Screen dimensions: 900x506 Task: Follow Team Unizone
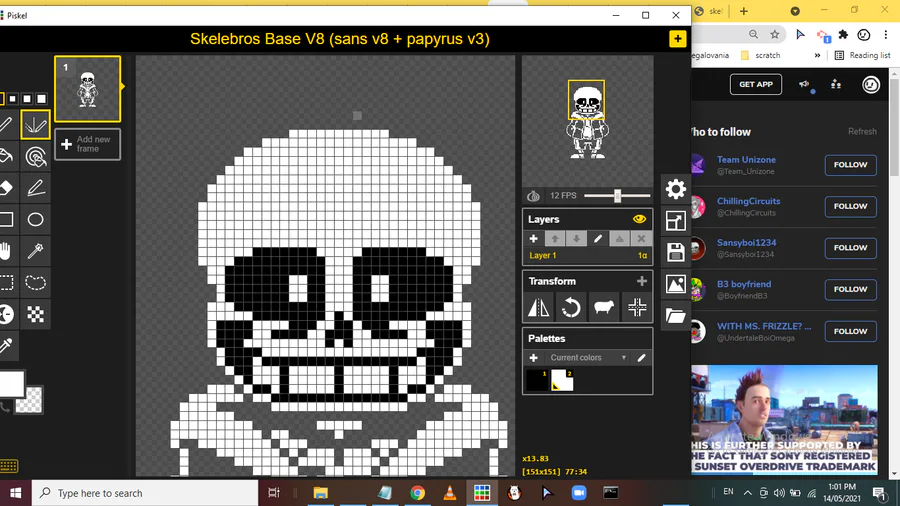tap(851, 165)
